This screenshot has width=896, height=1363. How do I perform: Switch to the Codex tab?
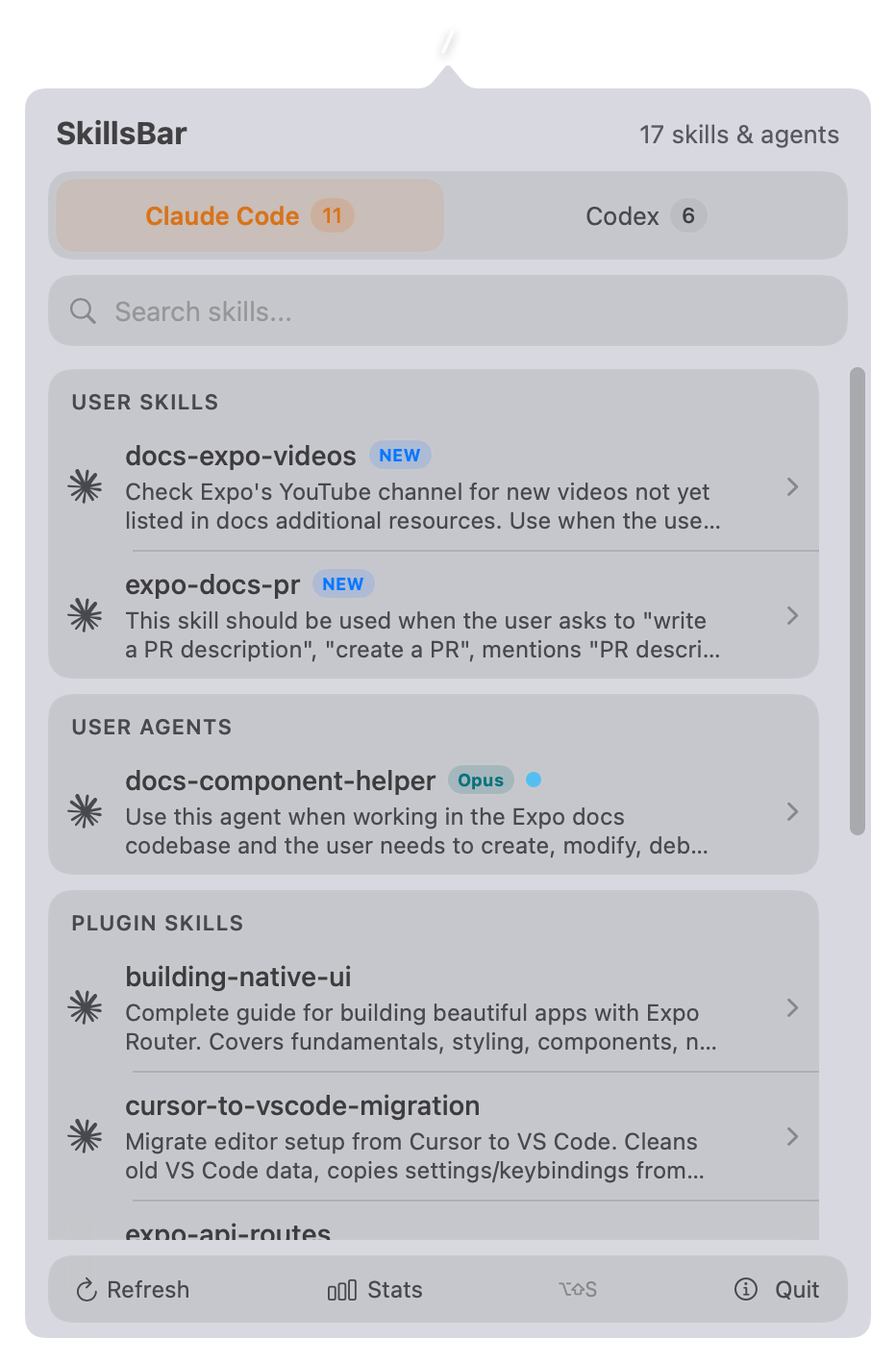644,215
